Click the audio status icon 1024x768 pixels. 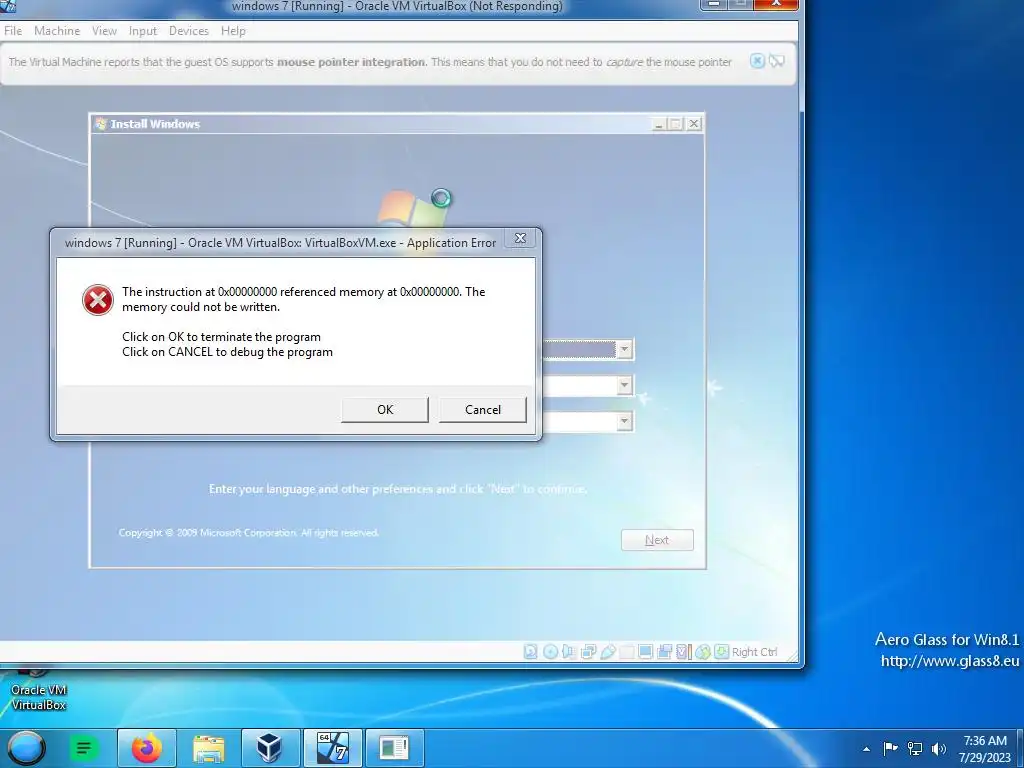point(569,652)
